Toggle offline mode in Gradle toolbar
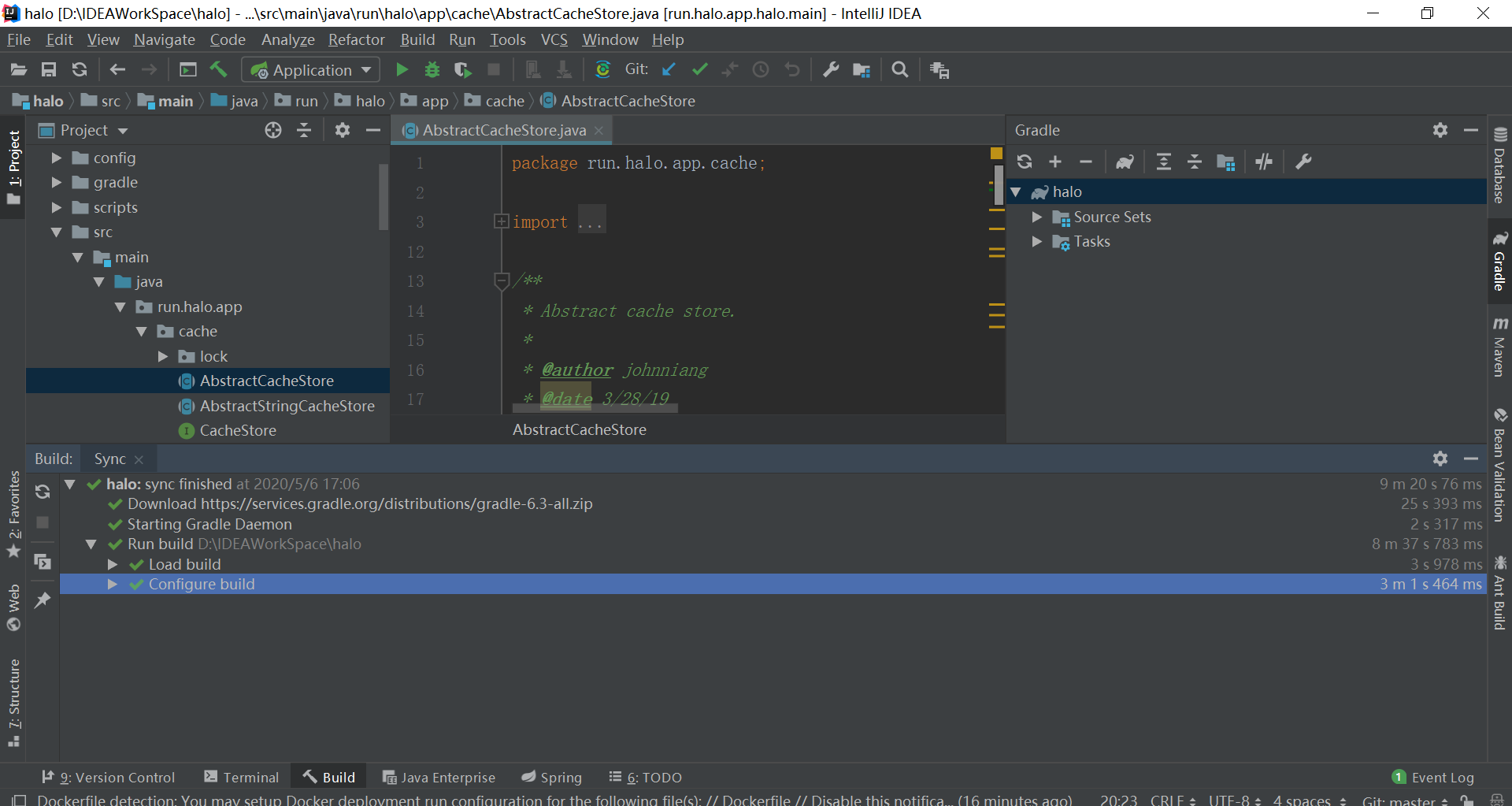 pyautogui.click(x=1264, y=162)
